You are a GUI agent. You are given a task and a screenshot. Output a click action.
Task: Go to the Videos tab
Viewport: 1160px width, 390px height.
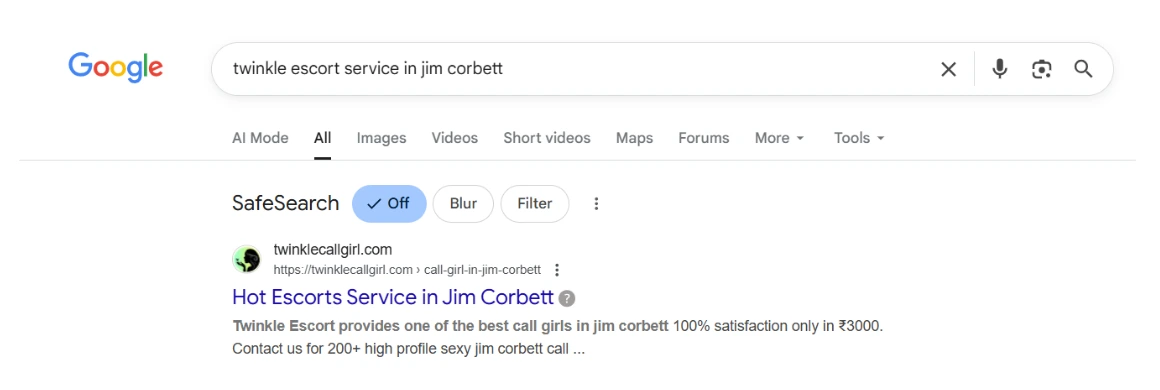coord(455,138)
